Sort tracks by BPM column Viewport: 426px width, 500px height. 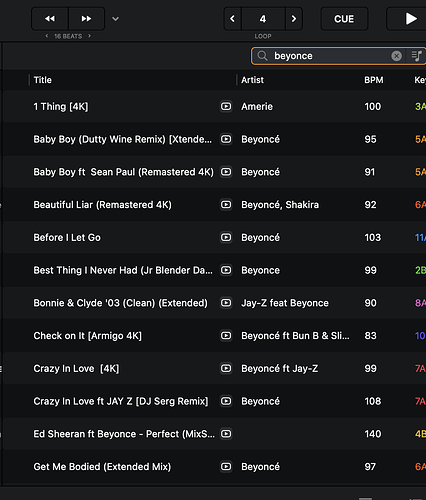374,80
